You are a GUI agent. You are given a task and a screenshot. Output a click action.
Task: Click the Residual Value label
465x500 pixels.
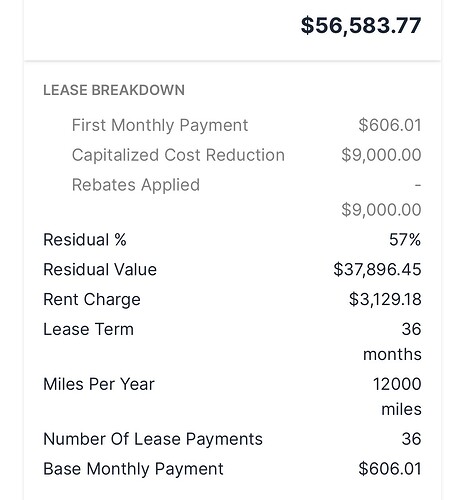(x=100, y=269)
